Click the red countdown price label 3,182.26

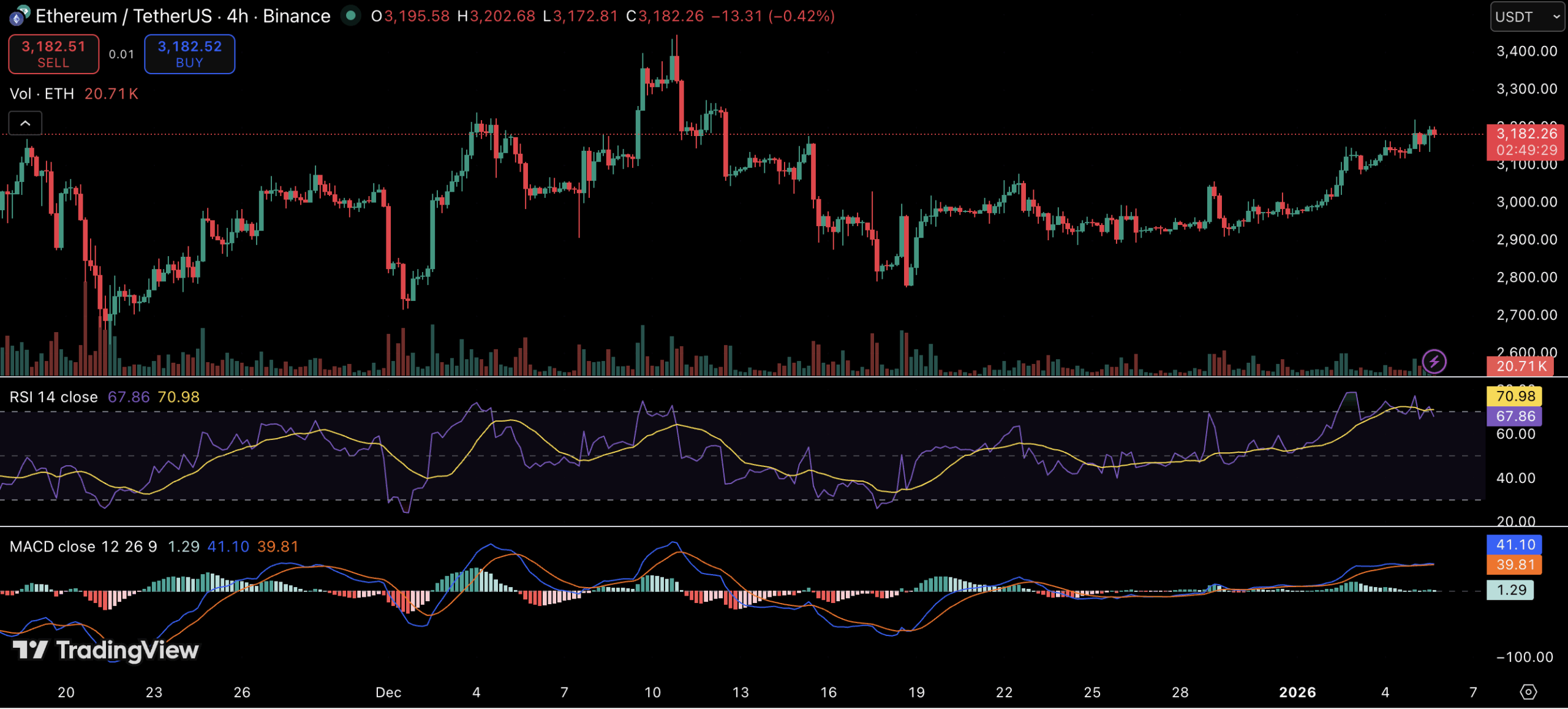[x=1525, y=142]
